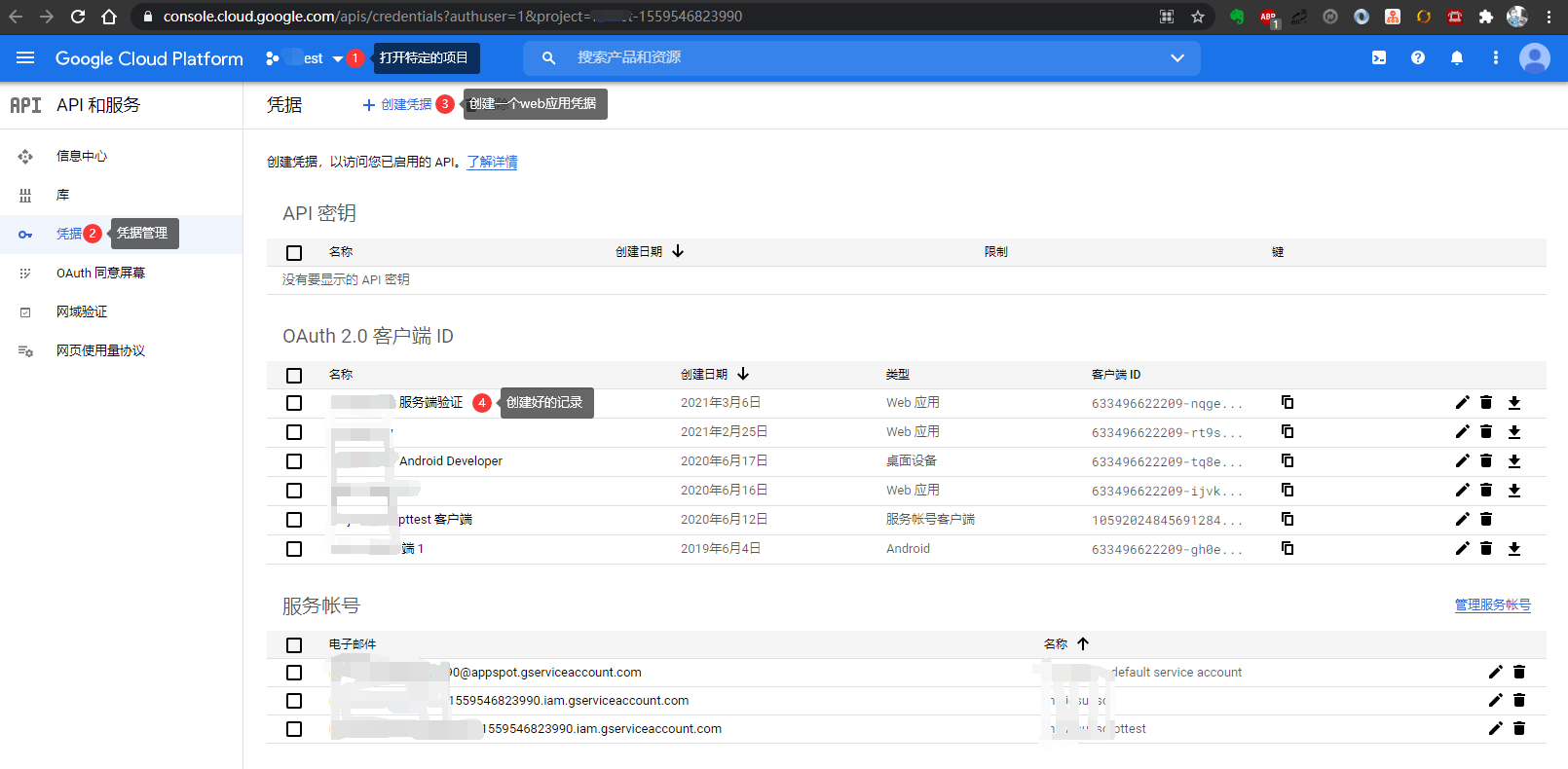Screen dimensions: 1568x769
Task: Copy client ID ending rt9s
Action: coord(1288,431)
